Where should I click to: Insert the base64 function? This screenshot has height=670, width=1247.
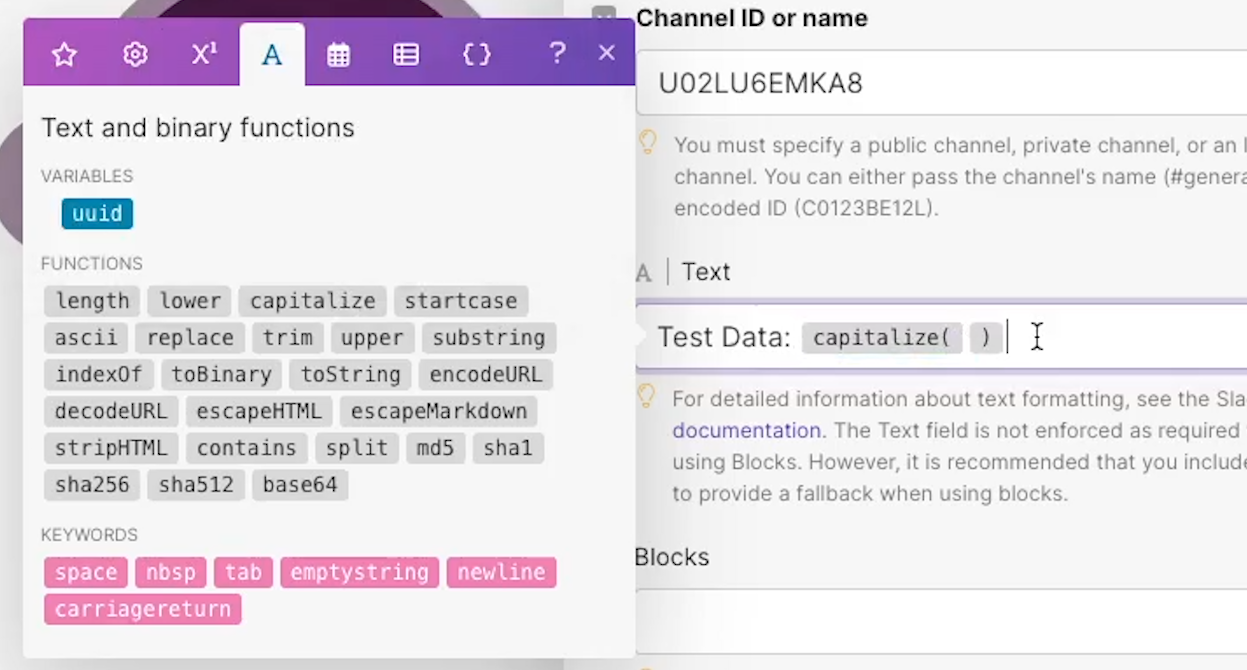(300, 484)
